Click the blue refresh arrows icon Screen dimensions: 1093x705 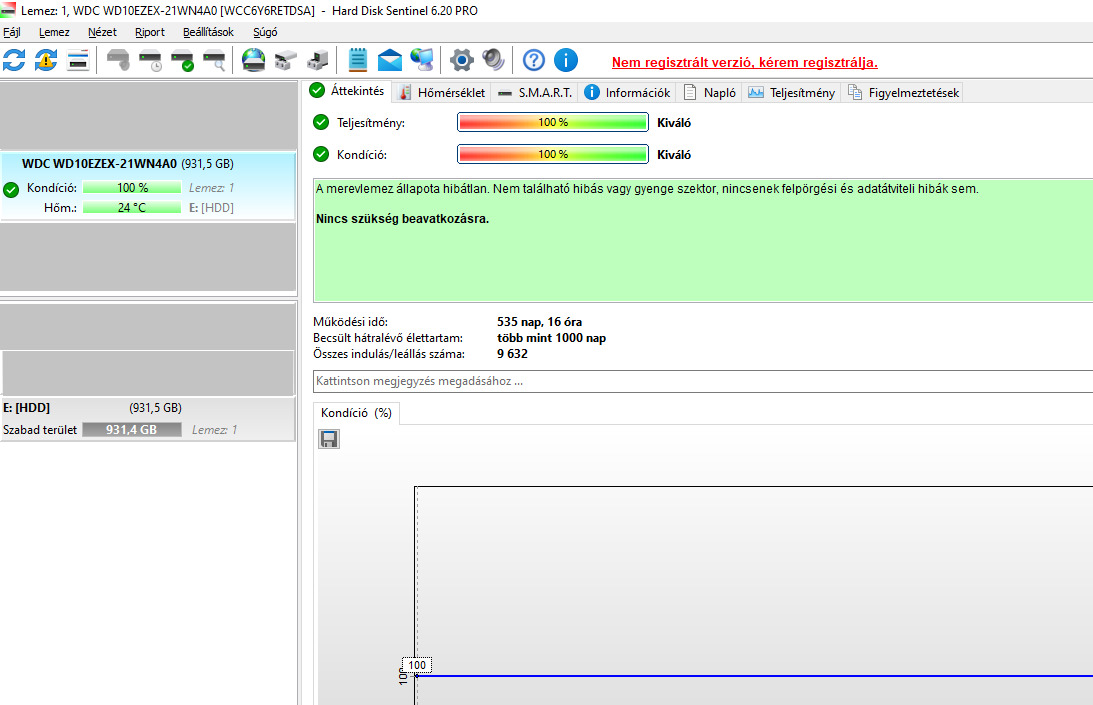point(14,61)
